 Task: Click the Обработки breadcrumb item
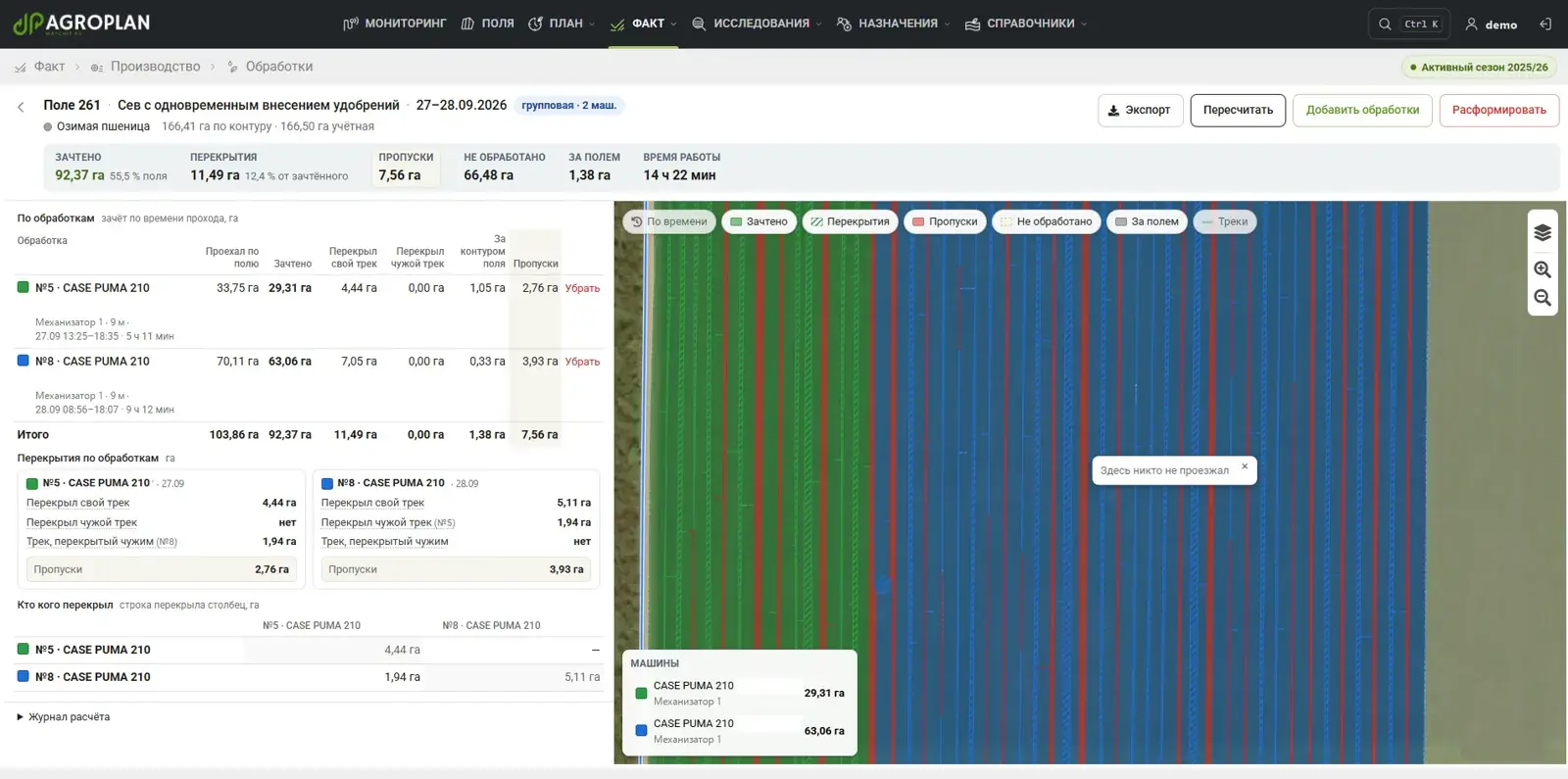[x=269, y=67]
